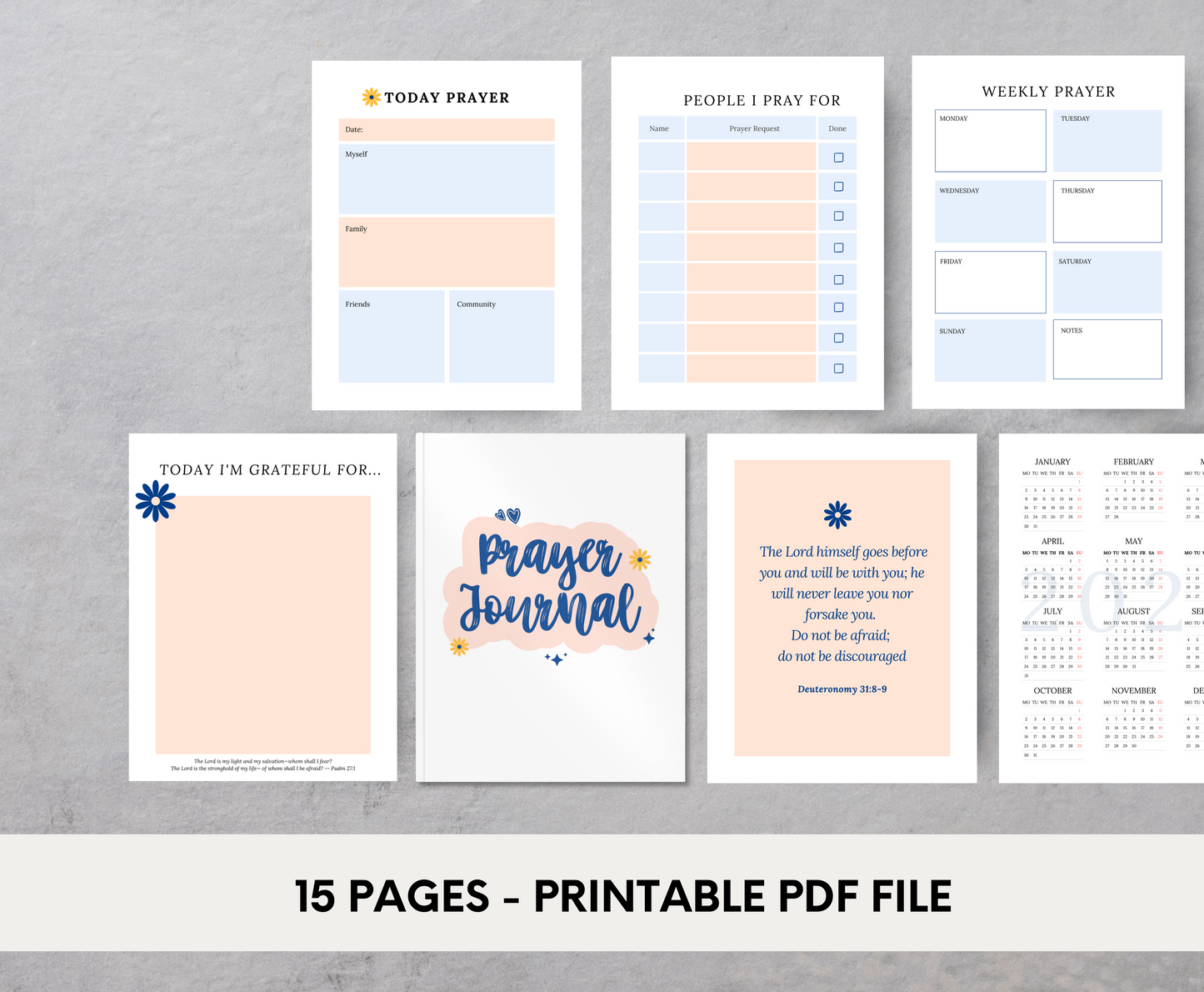
Task: Click the Friends prayer box
Action: (x=391, y=337)
